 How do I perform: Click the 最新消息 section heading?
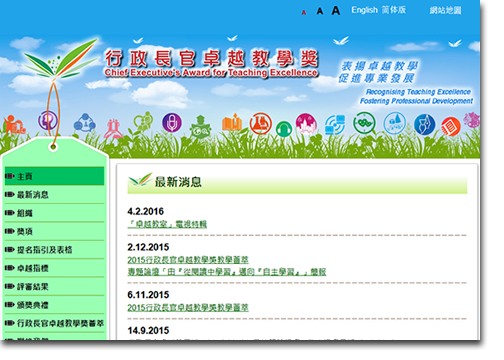pyautogui.click(x=178, y=182)
